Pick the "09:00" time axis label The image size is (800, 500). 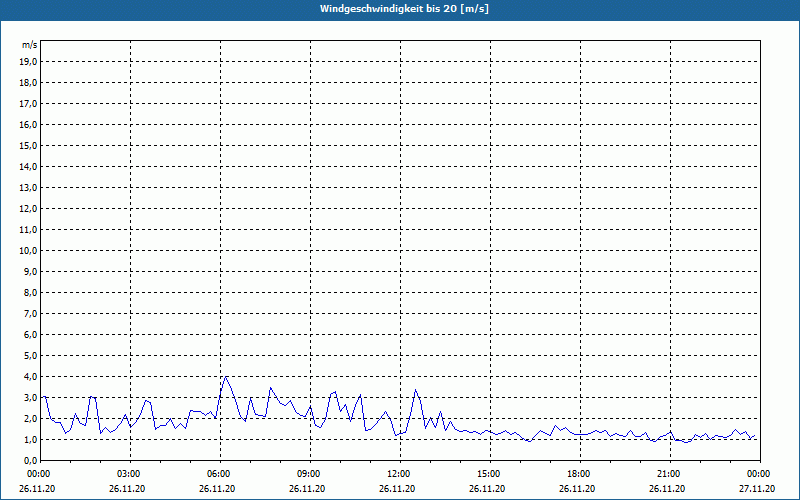(x=307, y=474)
